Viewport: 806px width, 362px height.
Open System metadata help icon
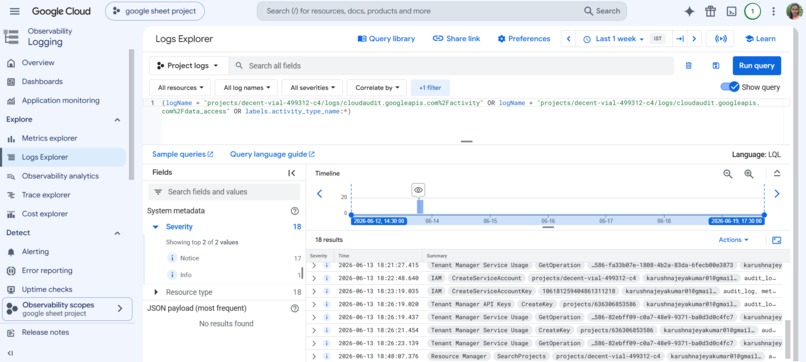coord(295,211)
